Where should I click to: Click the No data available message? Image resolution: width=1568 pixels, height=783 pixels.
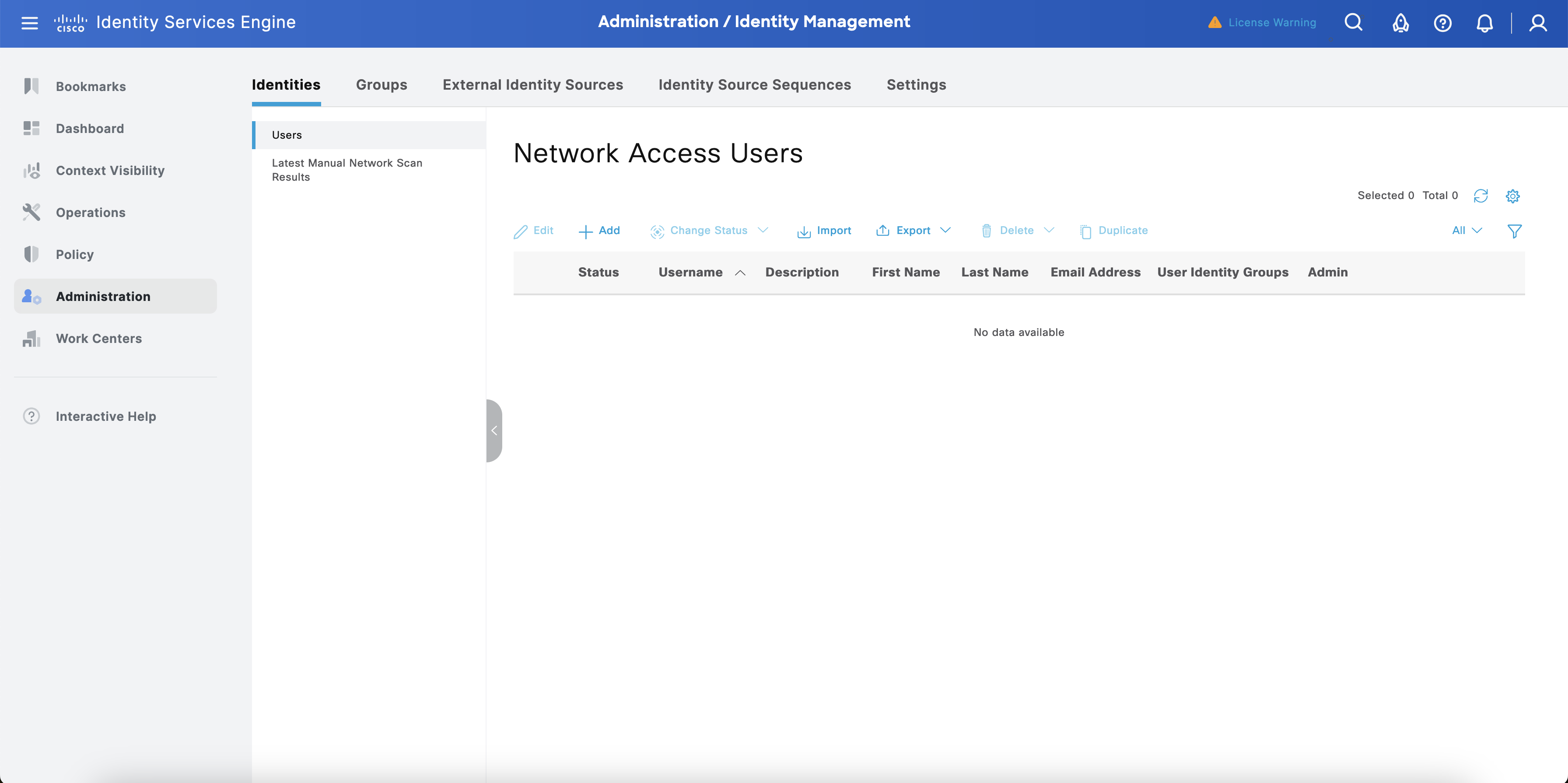coord(1018,332)
